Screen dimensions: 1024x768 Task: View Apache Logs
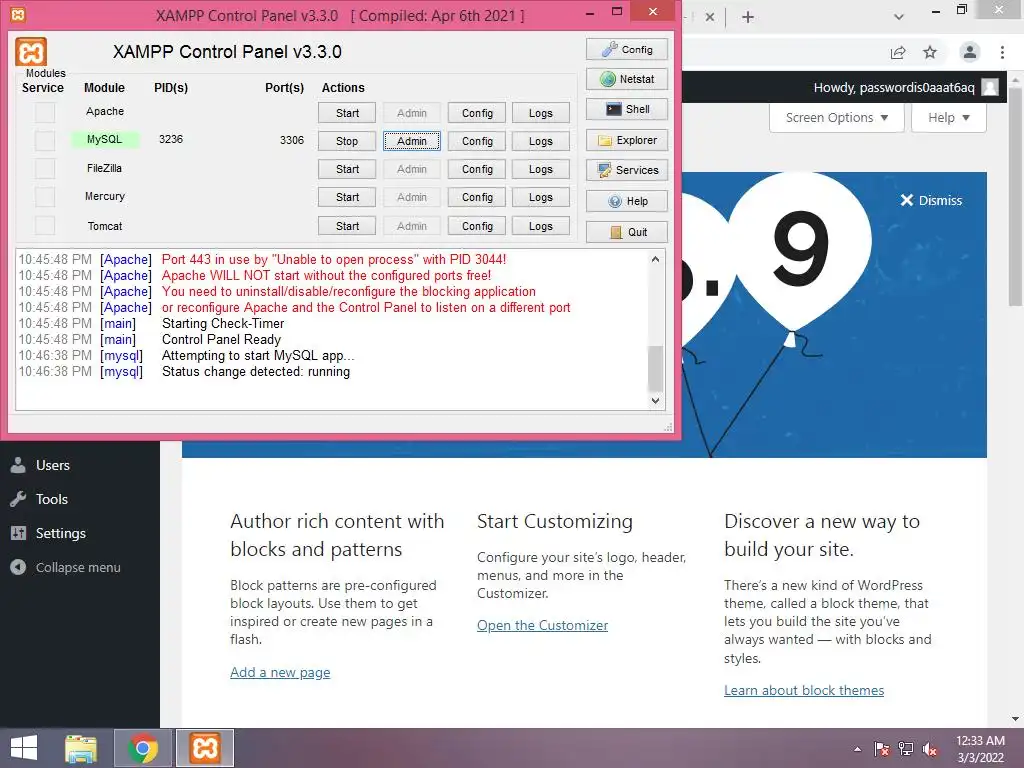pyautogui.click(x=541, y=113)
